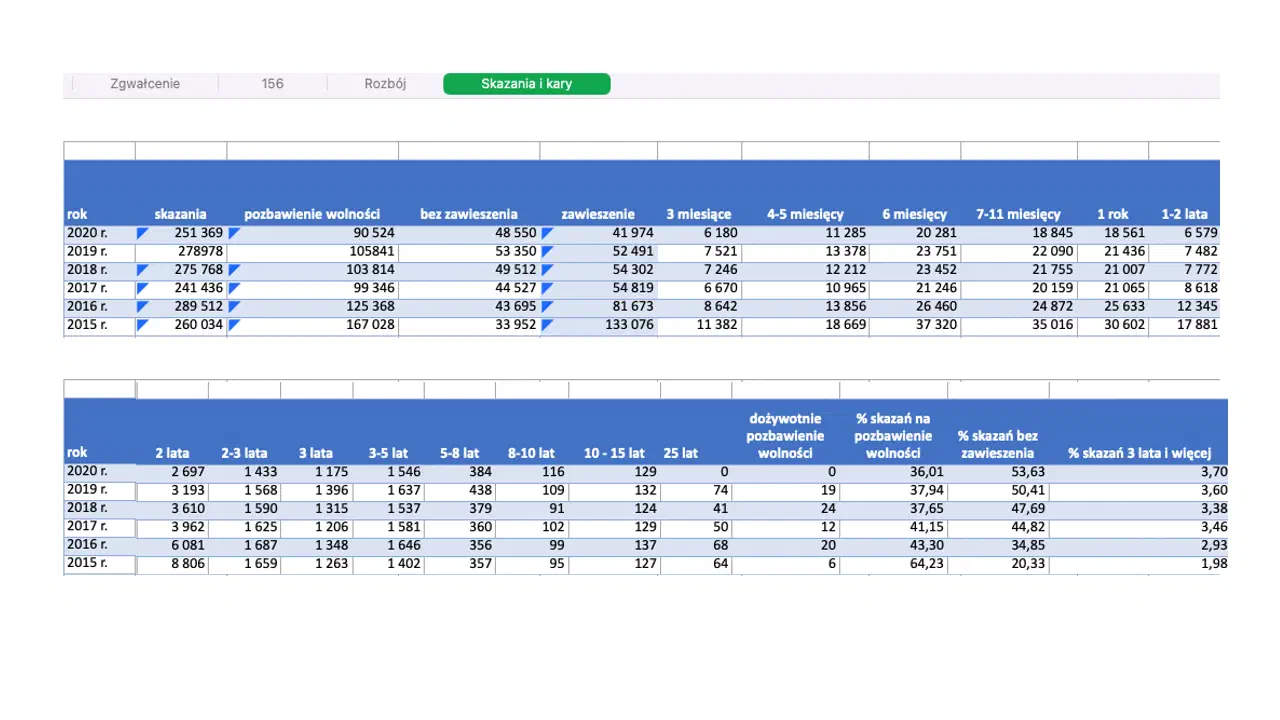Click the blue flag in the 133 076 cell

pos(547,325)
